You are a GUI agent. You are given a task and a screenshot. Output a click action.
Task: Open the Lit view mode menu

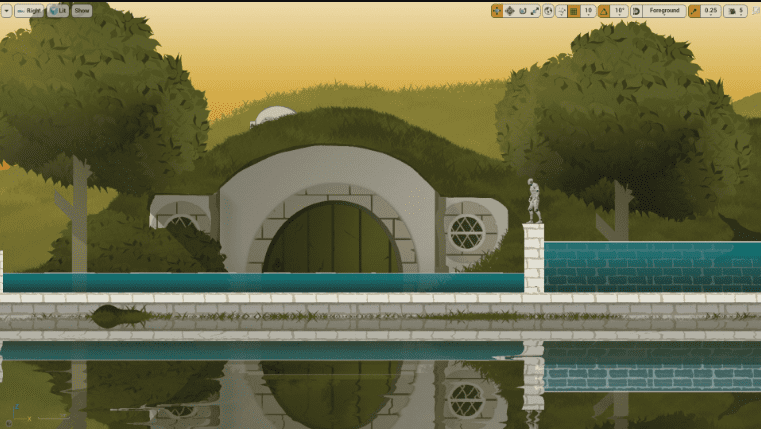58,11
